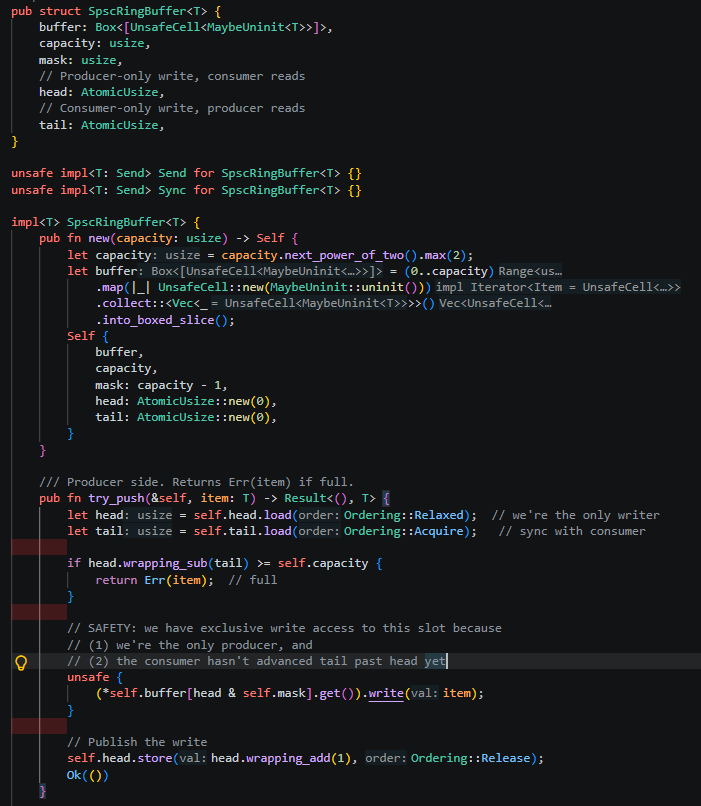Click 'head.wrapping_add(1)' expression
Image resolution: width=701 pixels, height=806 pixels.
pyautogui.click(x=282, y=758)
